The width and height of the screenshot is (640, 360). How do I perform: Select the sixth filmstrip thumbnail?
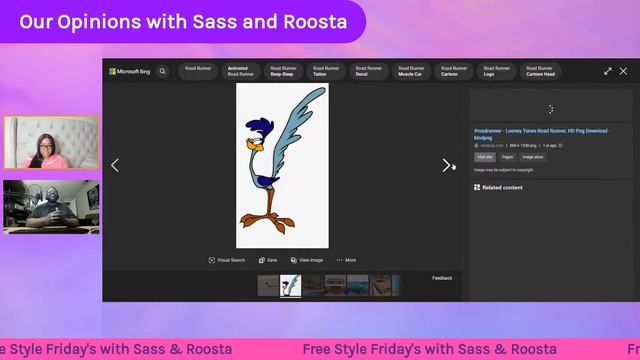(380, 285)
